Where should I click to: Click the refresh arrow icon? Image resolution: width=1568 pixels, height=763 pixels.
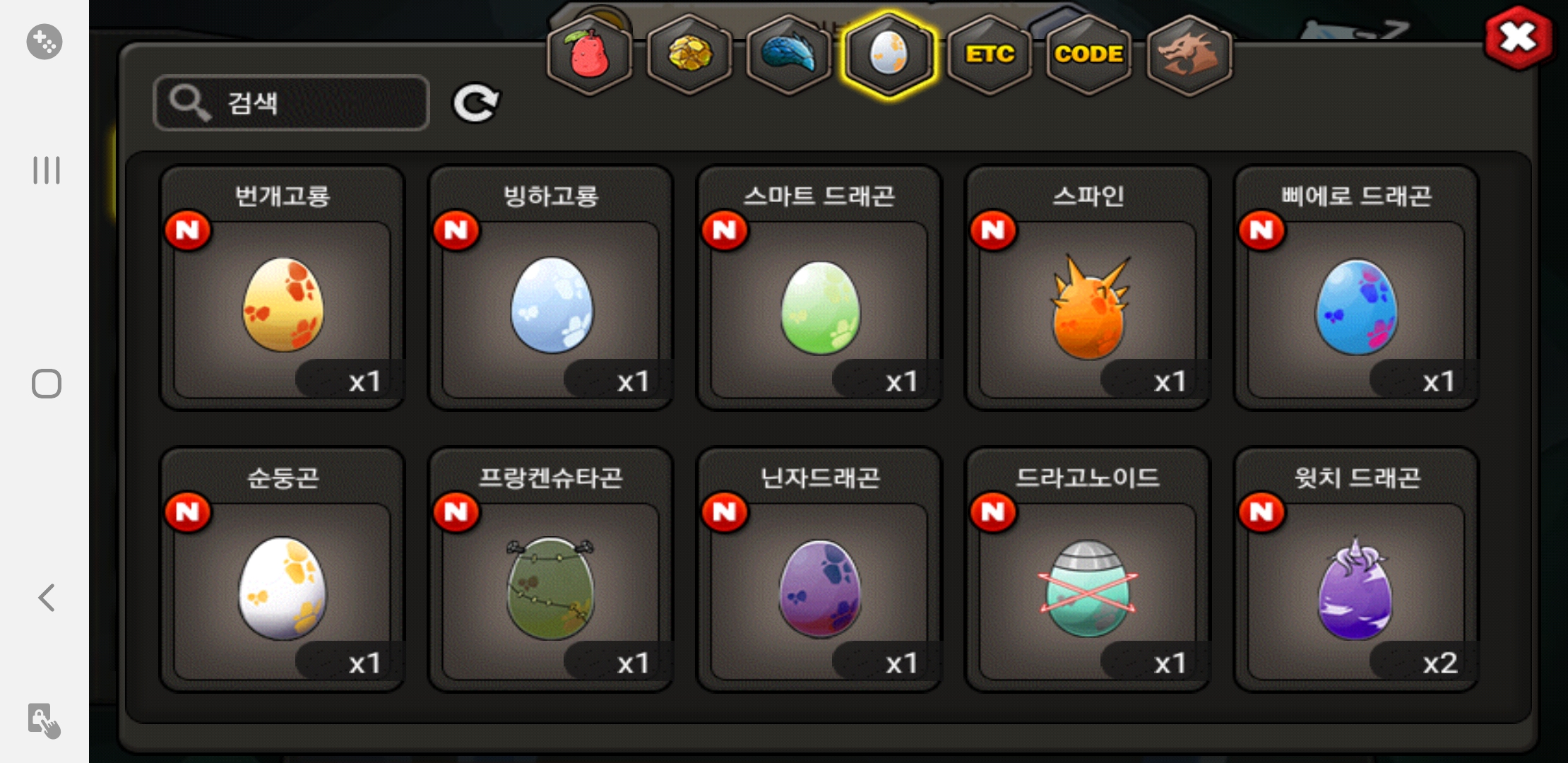[x=476, y=103]
